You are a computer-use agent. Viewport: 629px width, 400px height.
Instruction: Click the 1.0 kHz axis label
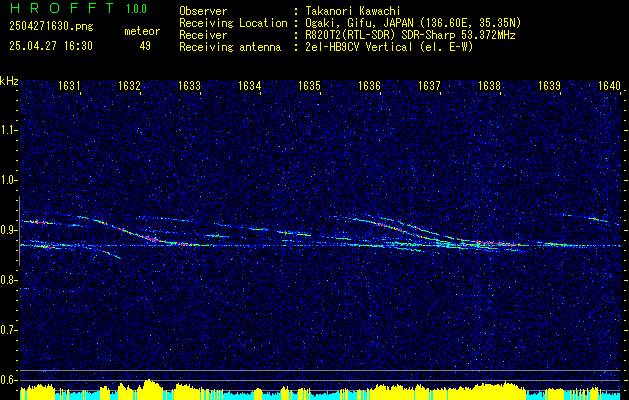tap(7, 180)
